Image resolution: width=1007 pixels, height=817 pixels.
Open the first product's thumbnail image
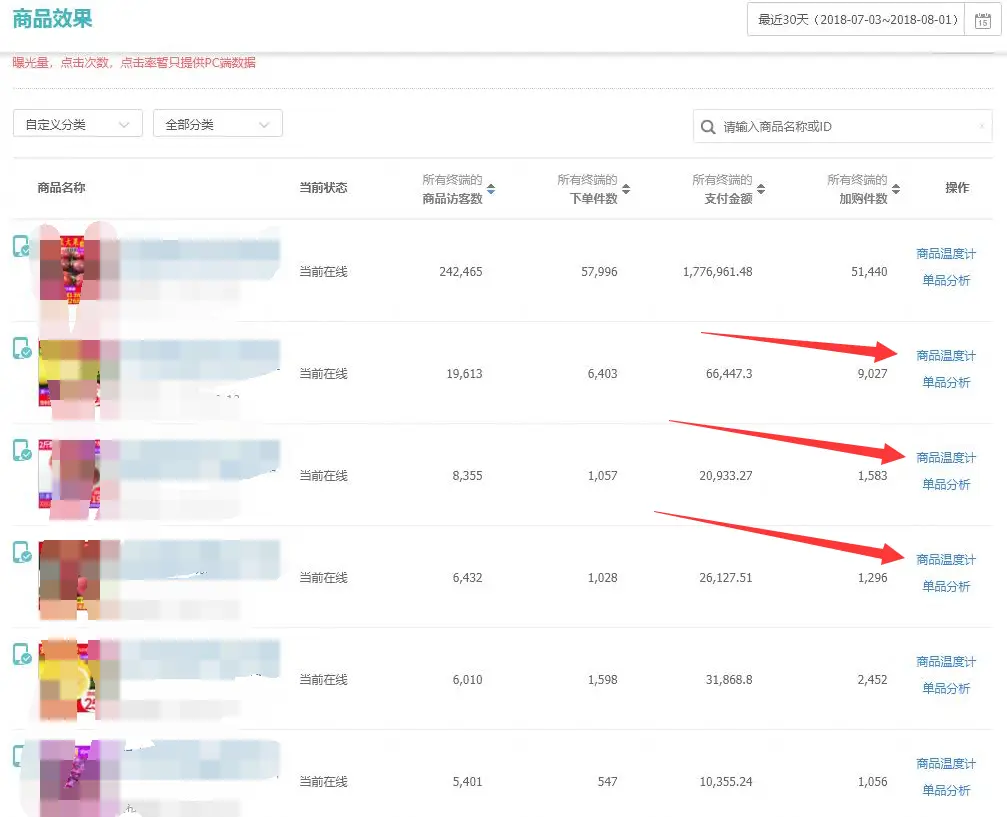point(69,268)
